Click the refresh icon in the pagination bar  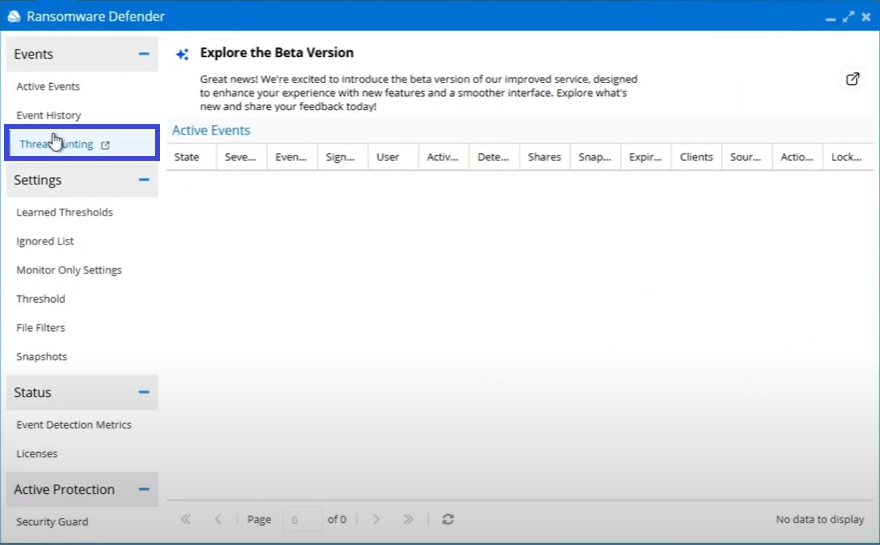(x=448, y=519)
